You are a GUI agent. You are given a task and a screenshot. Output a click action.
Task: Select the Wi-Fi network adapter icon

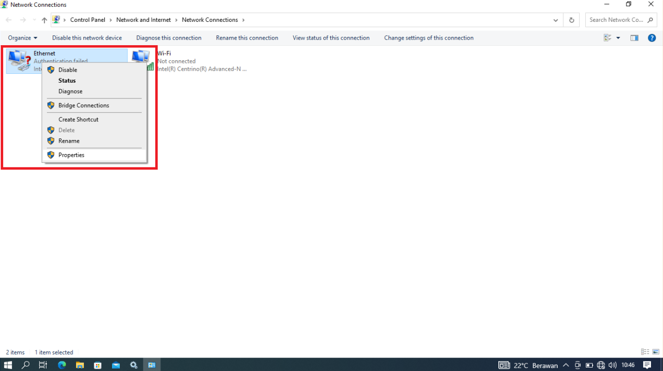tap(141, 59)
